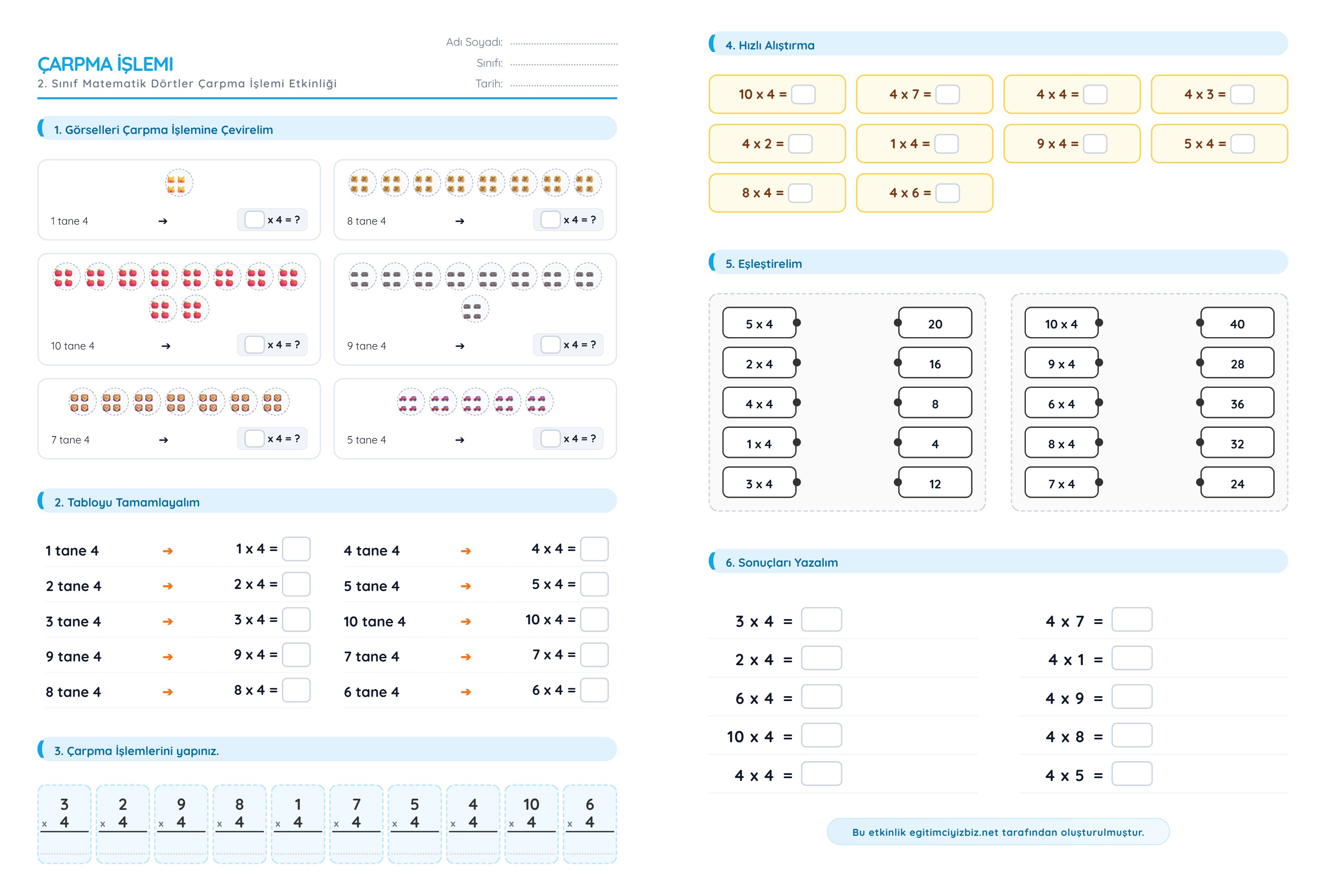Click the answer box for 10 x 4 in the table

tap(594, 619)
